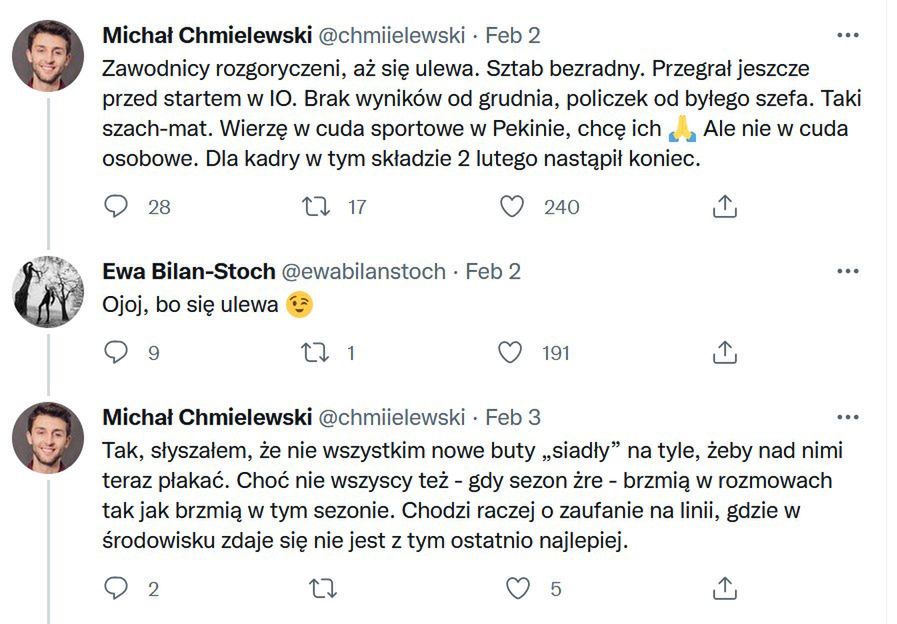Open more options on Ewa Bilan-Stoch's tweet
897x624 pixels.
pyautogui.click(x=847, y=272)
